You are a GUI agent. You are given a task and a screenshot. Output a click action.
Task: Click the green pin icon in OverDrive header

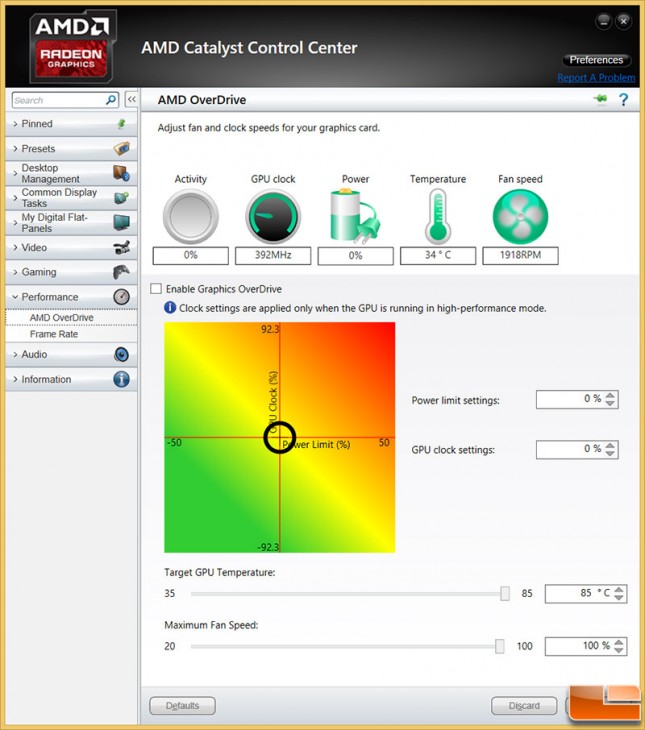pyautogui.click(x=600, y=98)
